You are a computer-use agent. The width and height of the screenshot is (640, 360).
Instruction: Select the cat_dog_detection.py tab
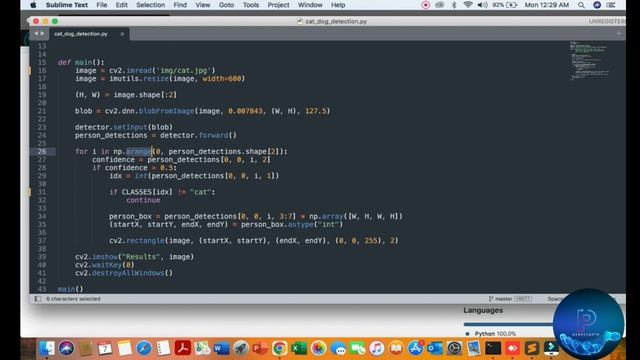pyautogui.click(x=81, y=34)
